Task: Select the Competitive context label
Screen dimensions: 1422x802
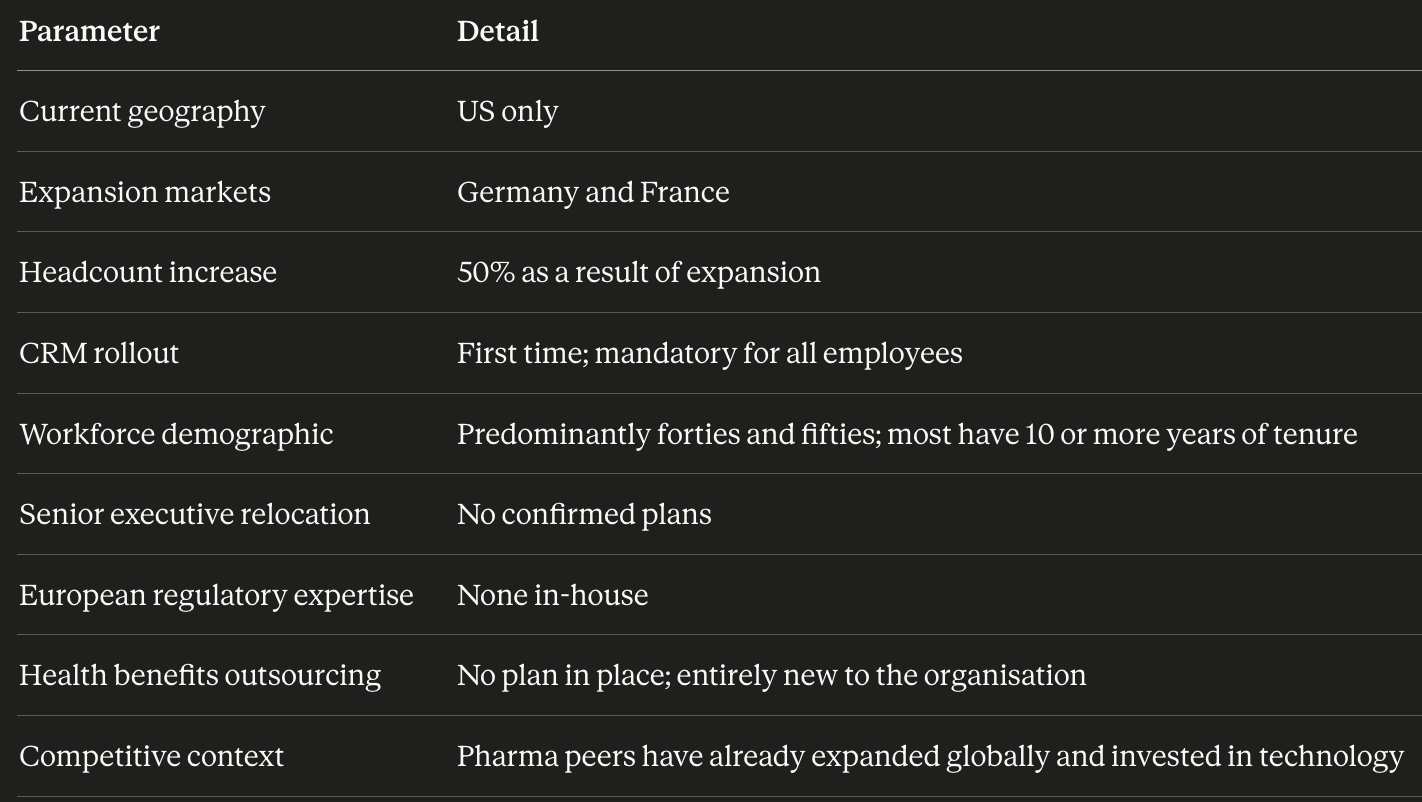Action: [152, 756]
